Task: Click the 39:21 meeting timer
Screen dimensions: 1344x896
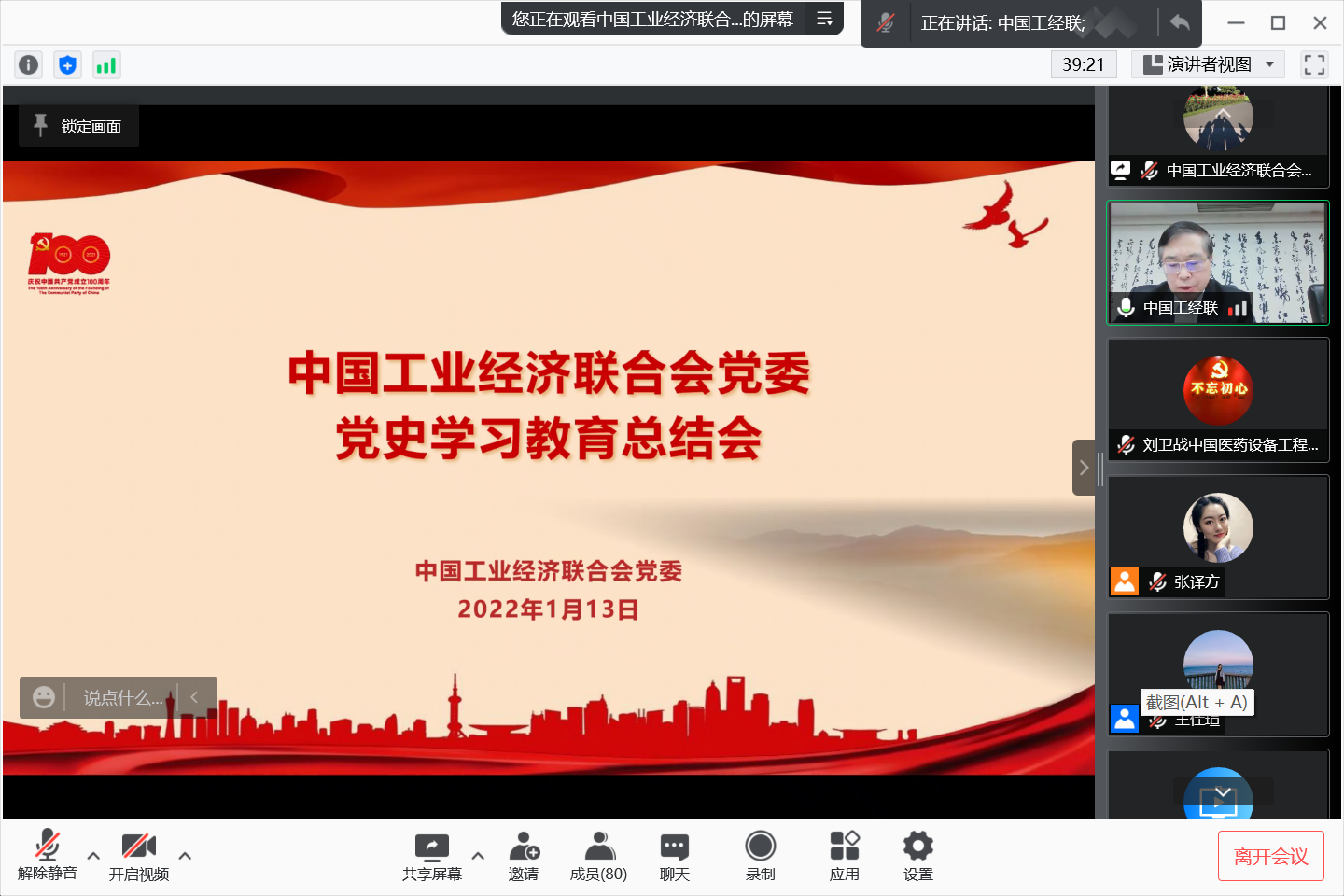Action: click(1083, 64)
